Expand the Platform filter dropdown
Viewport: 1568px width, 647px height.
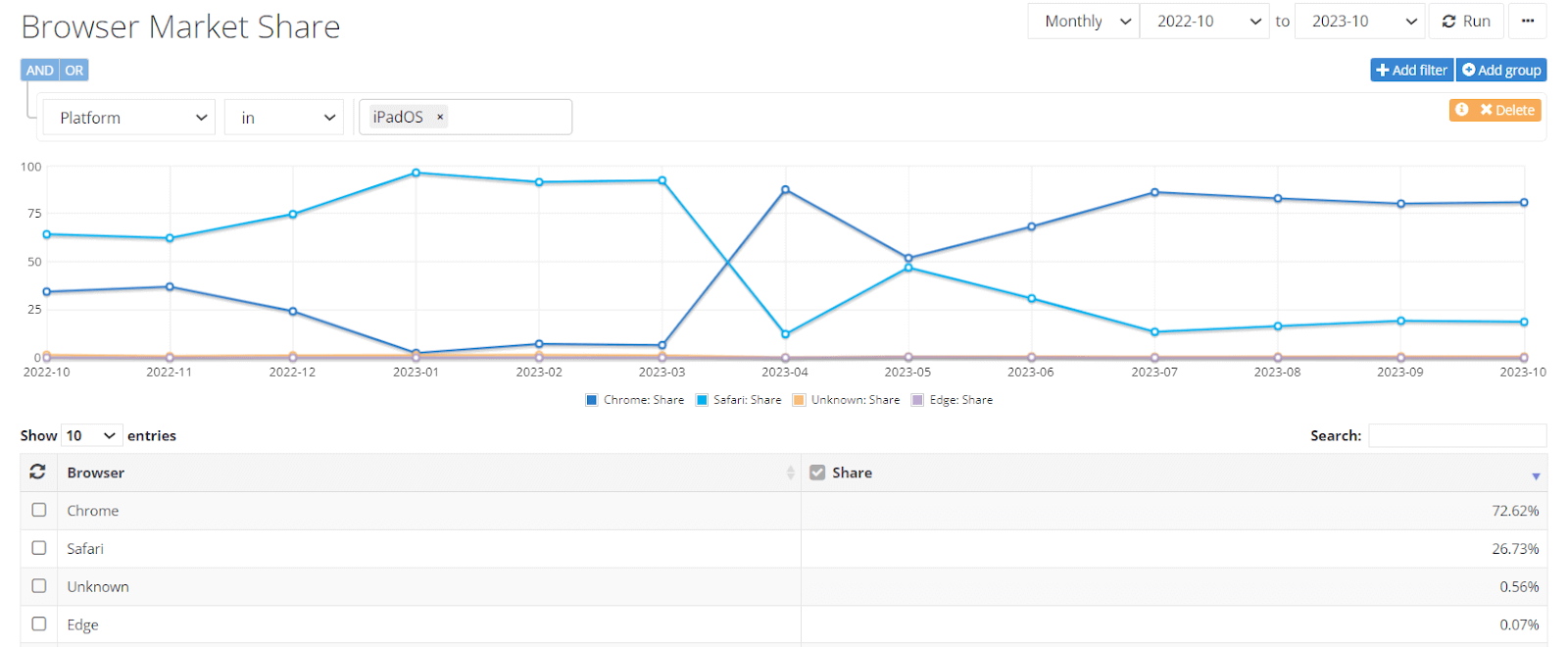[x=128, y=118]
